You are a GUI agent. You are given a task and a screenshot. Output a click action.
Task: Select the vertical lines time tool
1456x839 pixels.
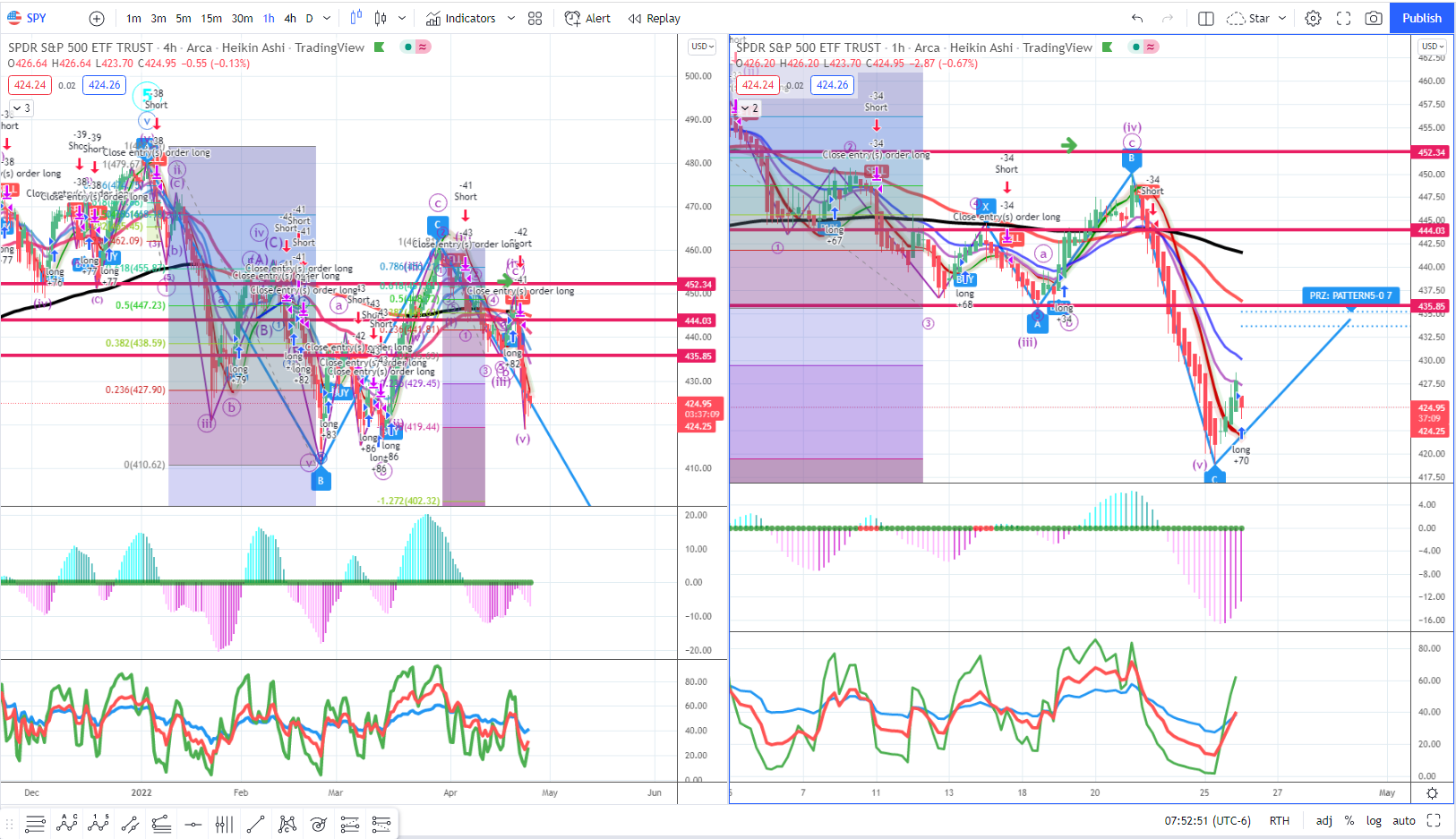click(x=224, y=824)
